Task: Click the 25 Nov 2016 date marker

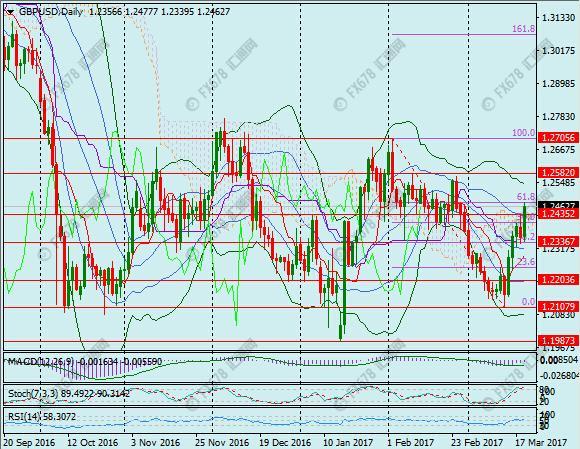Action: pyautogui.click(x=223, y=442)
